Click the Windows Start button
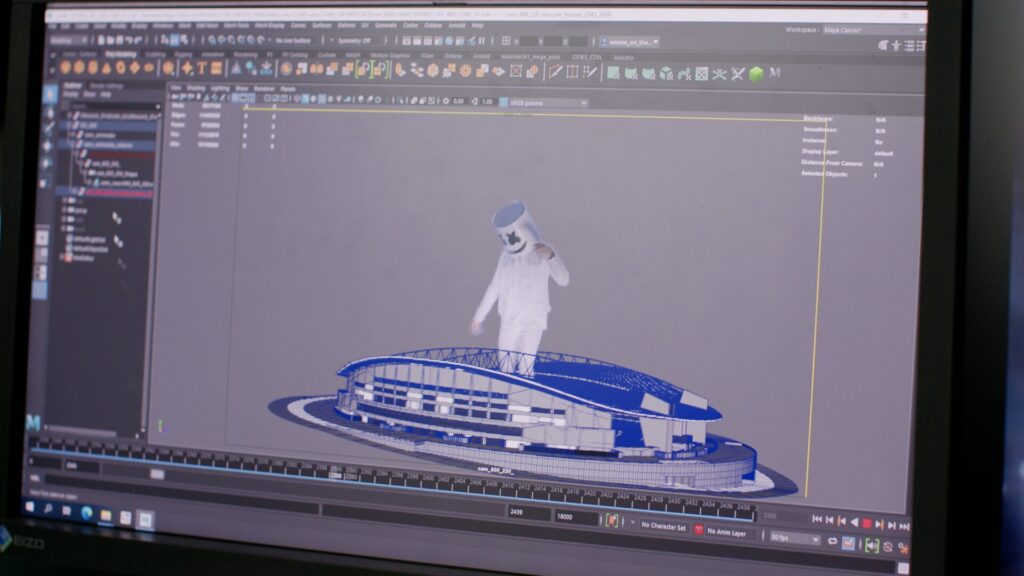Viewport: 1024px width, 576px height. (29, 508)
